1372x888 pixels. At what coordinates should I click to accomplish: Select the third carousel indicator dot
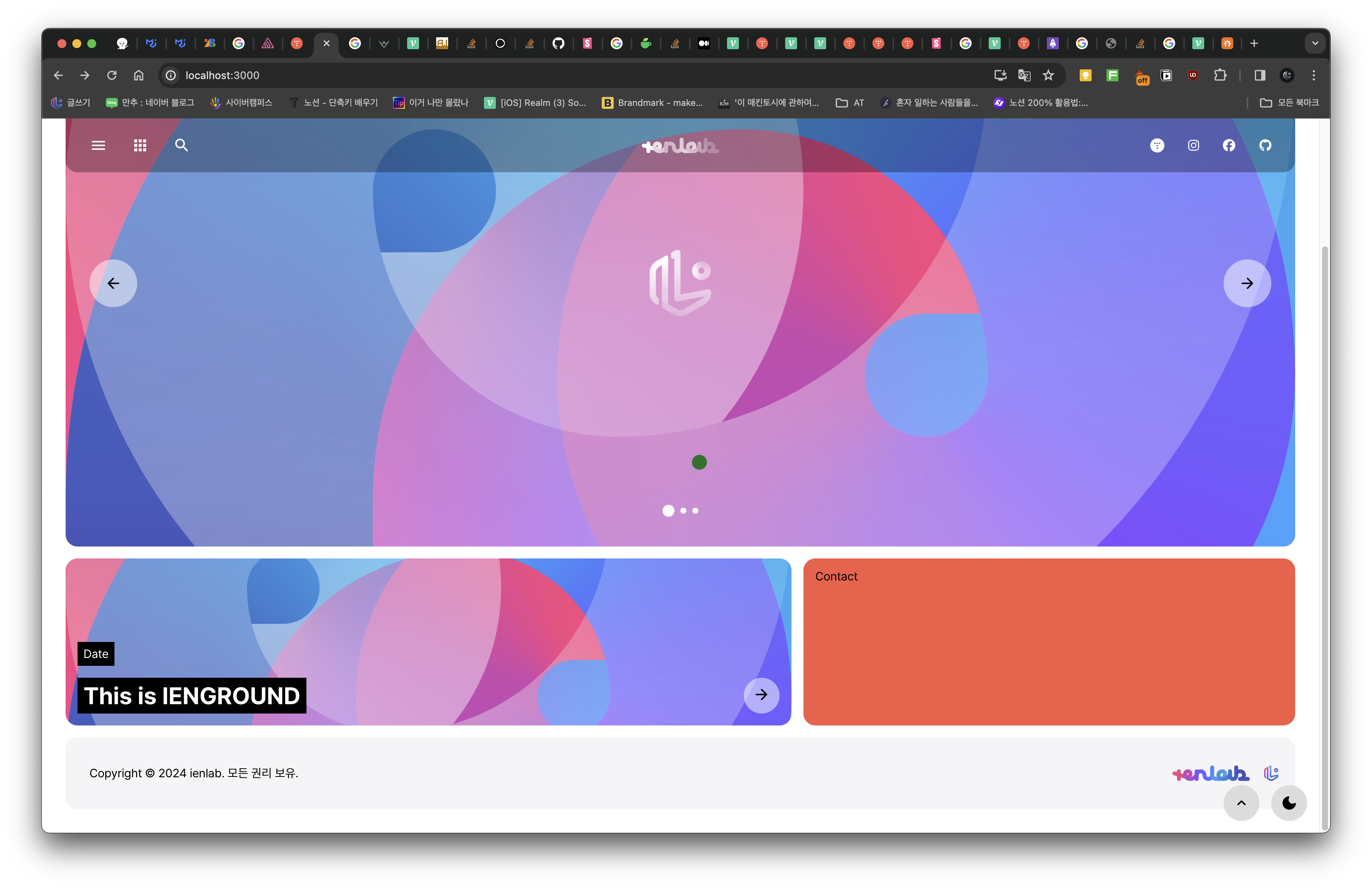click(695, 511)
